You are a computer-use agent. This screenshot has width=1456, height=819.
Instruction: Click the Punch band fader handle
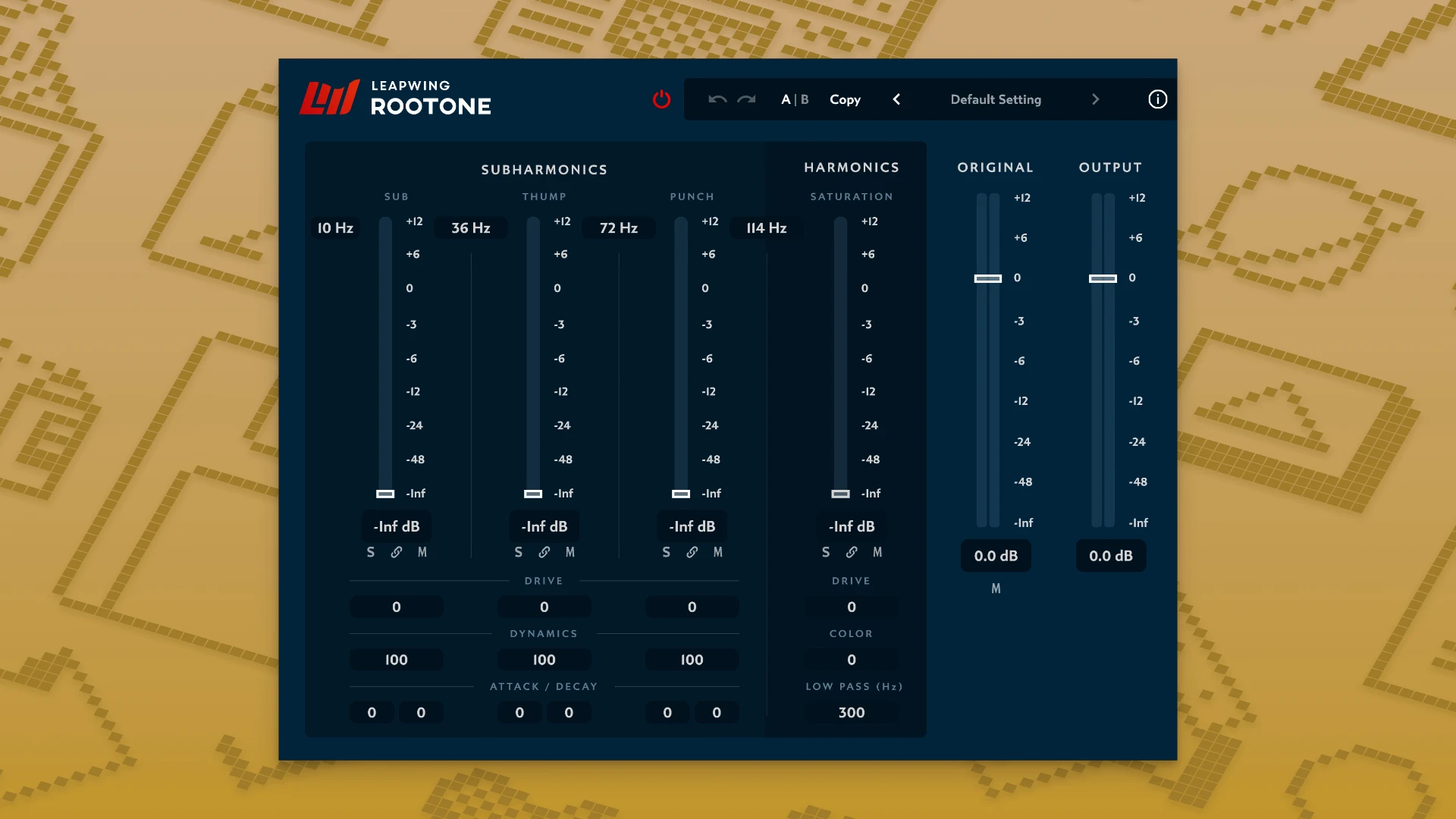pyautogui.click(x=681, y=494)
